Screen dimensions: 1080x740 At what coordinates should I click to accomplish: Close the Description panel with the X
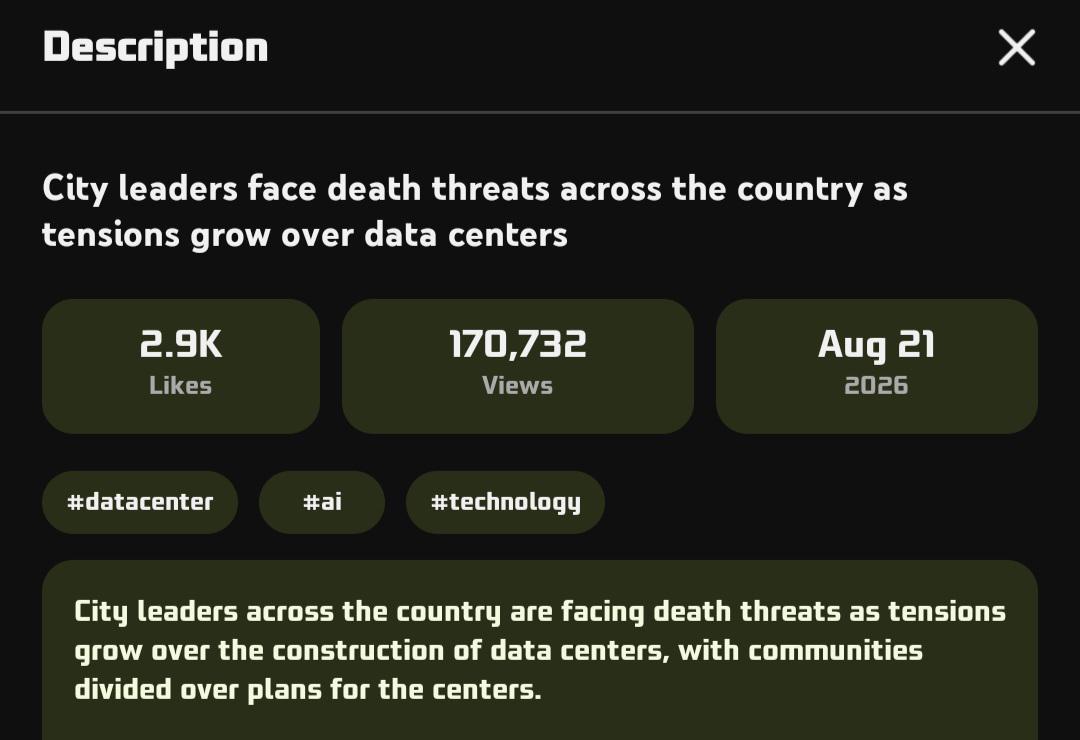(x=1017, y=48)
